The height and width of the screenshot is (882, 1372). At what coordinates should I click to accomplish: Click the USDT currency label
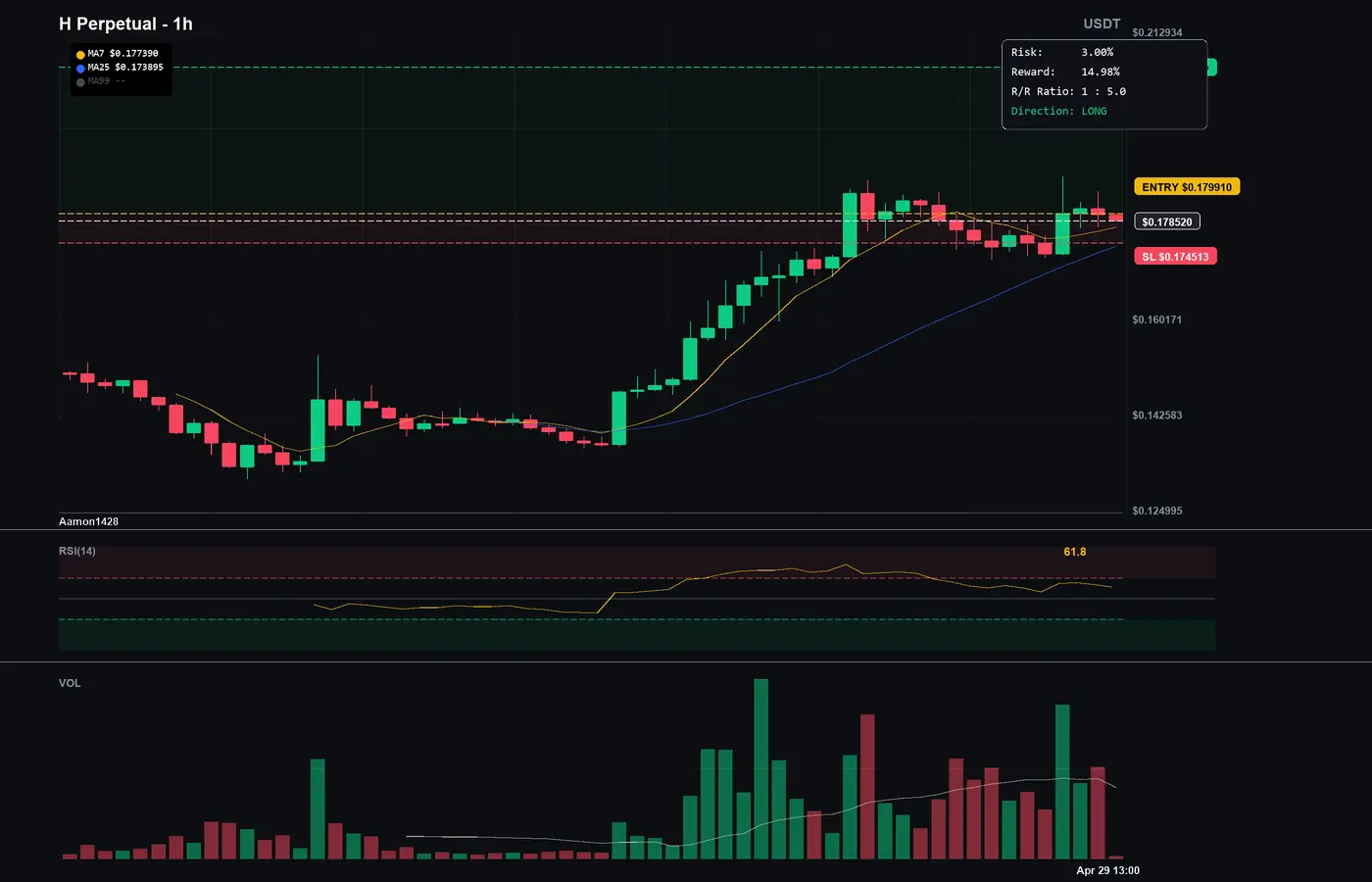pyautogui.click(x=1102, y=24)
